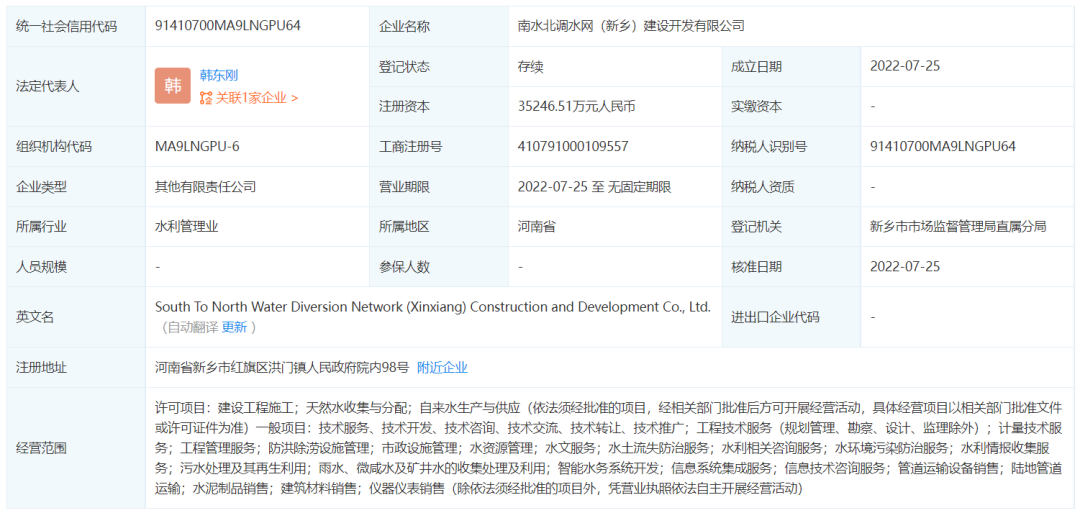Click the orange 韩 avatar icon
Viewport: 1080px width, 513px height.
pyautogui.click(x=173, y=86)
